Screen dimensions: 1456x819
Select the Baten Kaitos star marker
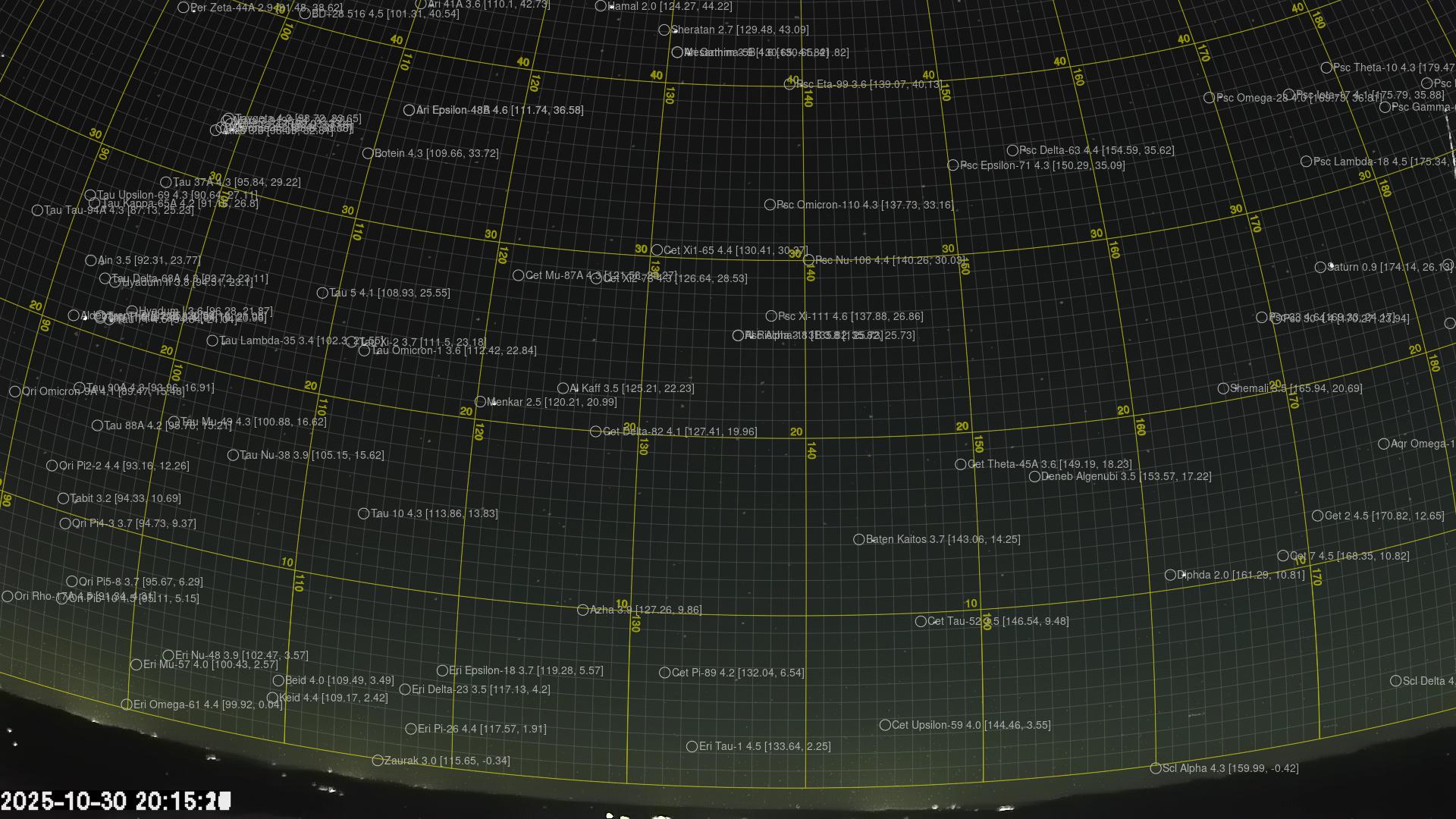tap(859, 539)
